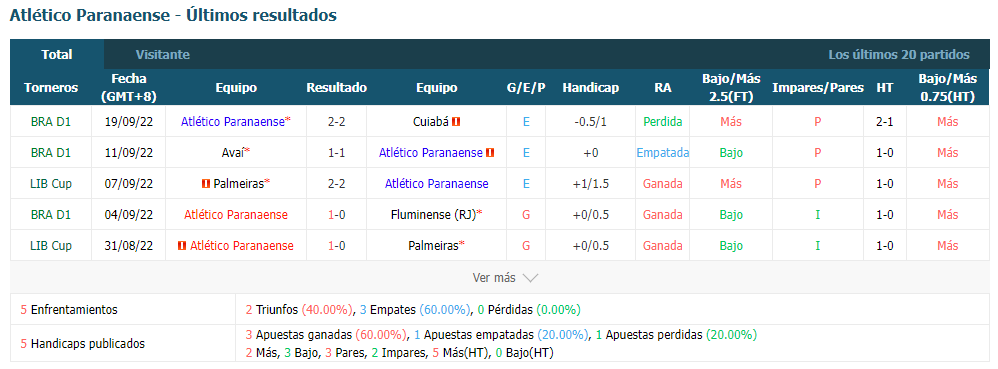Image resolution: width=998 pixels, height=369 pixels.
Task: Expand the Ver más chevron
Action: (530, 278)
